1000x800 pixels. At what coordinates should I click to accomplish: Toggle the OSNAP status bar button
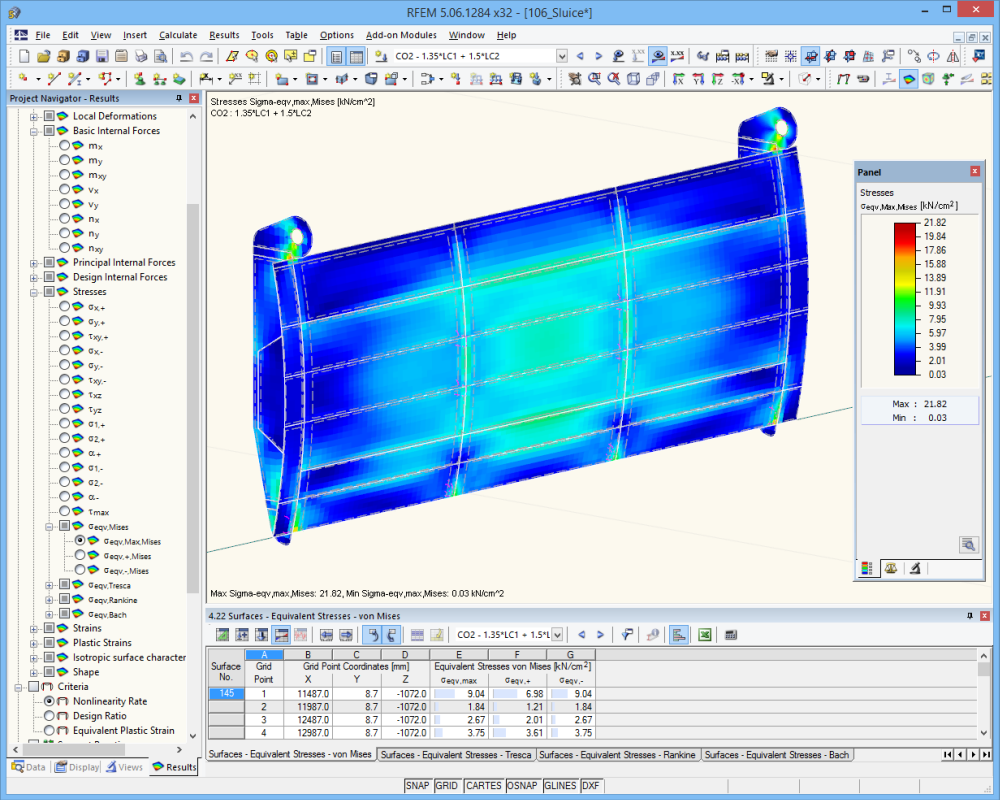coord(522,785)
